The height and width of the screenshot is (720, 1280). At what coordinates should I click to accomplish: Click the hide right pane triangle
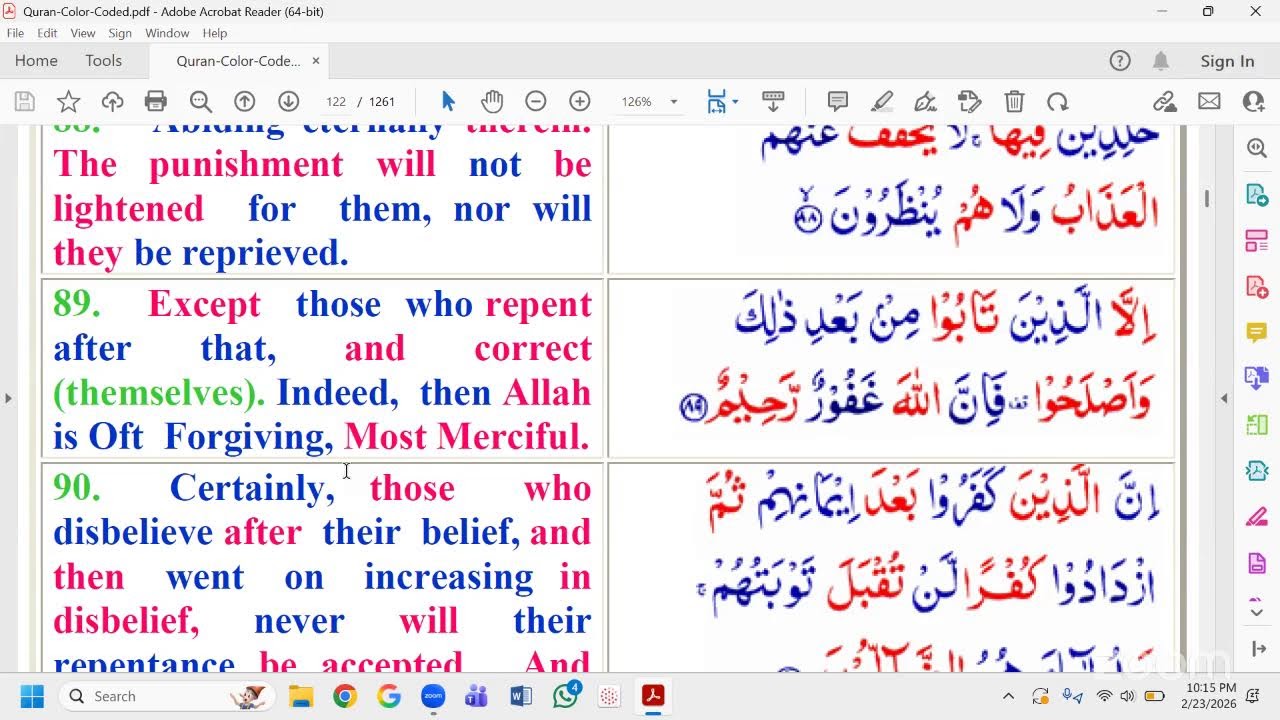[x=1224, y=398]
